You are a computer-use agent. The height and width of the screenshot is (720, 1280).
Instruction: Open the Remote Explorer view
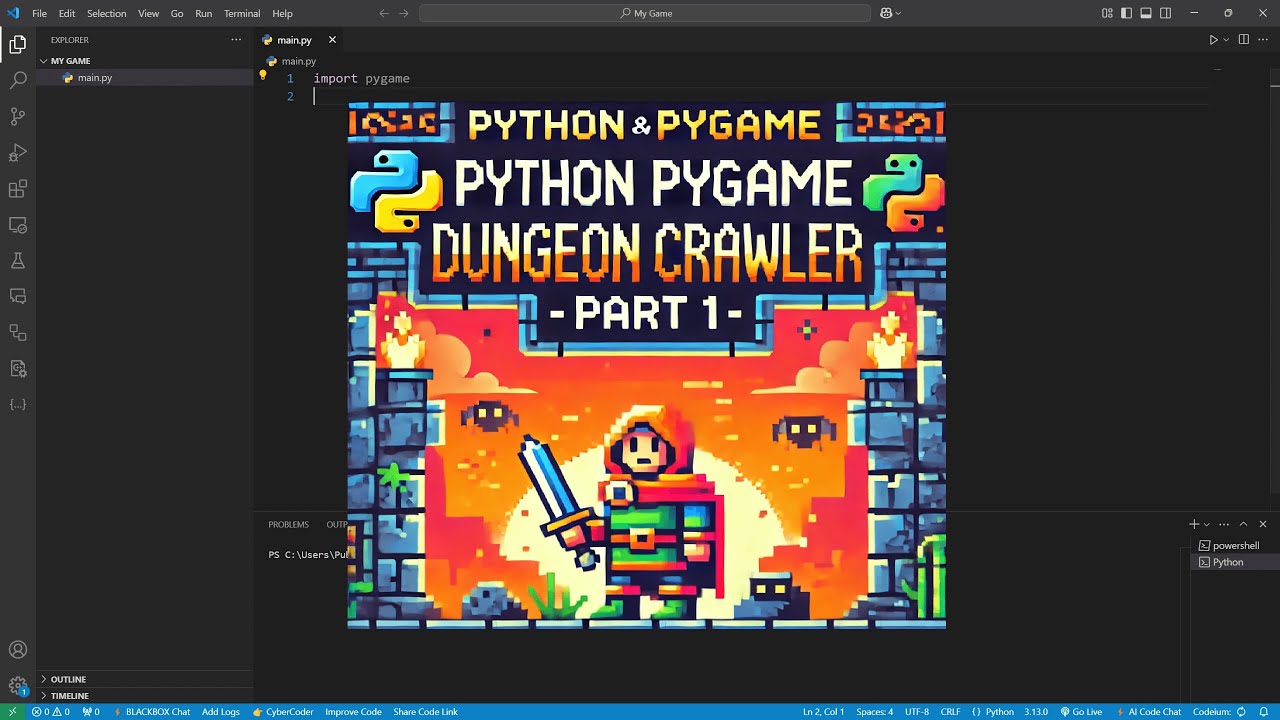(18, 224)
